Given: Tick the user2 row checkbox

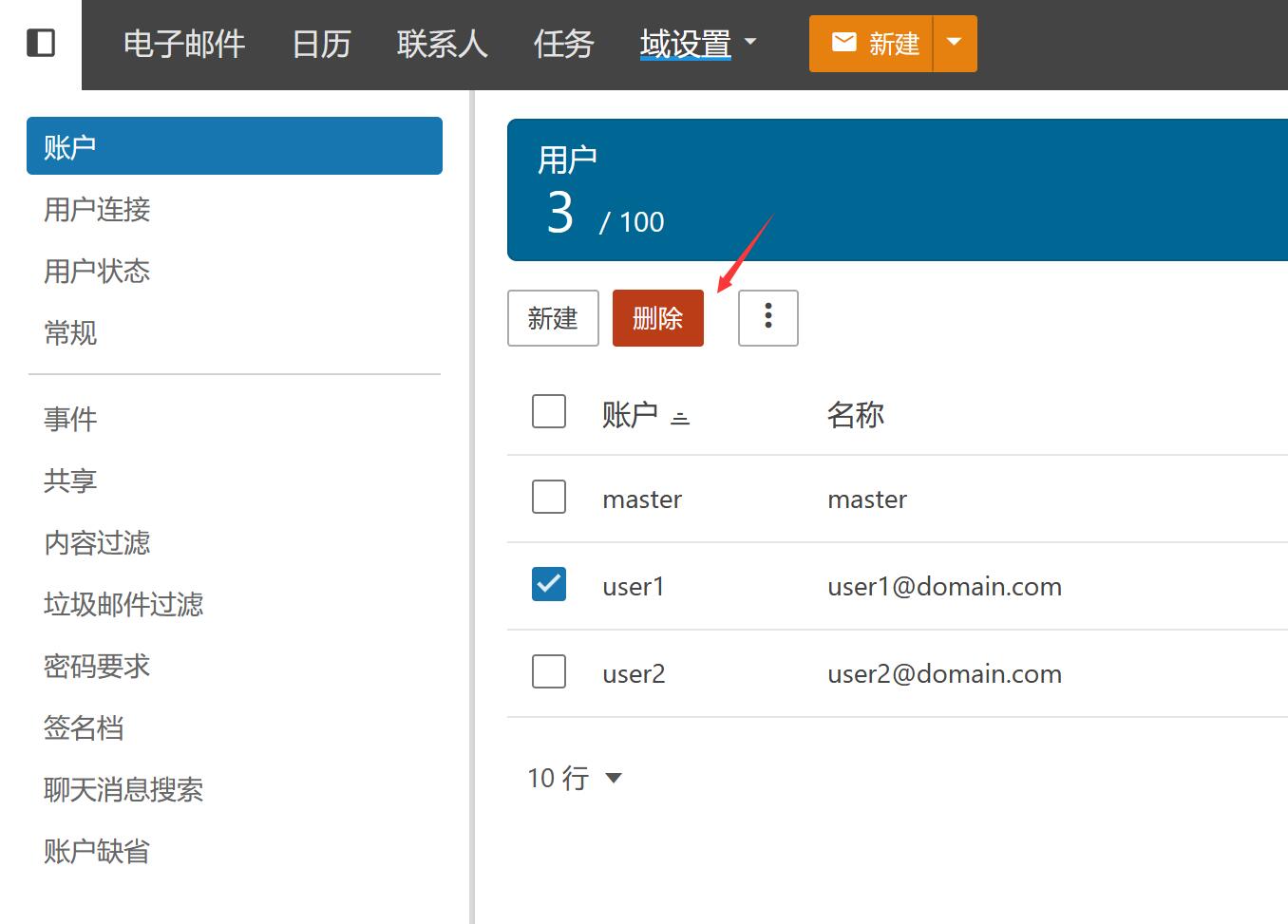Looking at the screenshot, I should point(549,671).
